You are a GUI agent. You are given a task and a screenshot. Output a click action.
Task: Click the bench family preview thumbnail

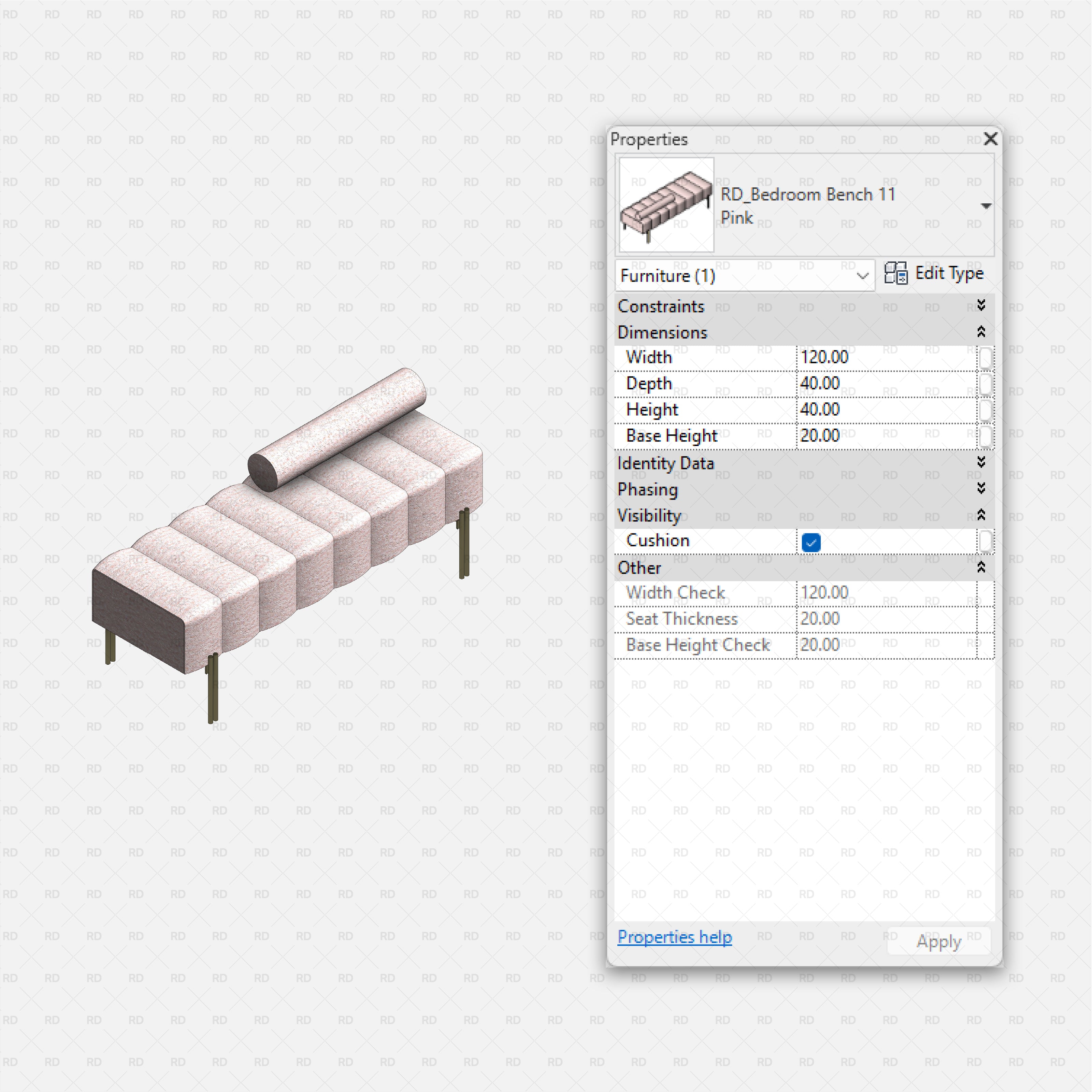[666, 205]
